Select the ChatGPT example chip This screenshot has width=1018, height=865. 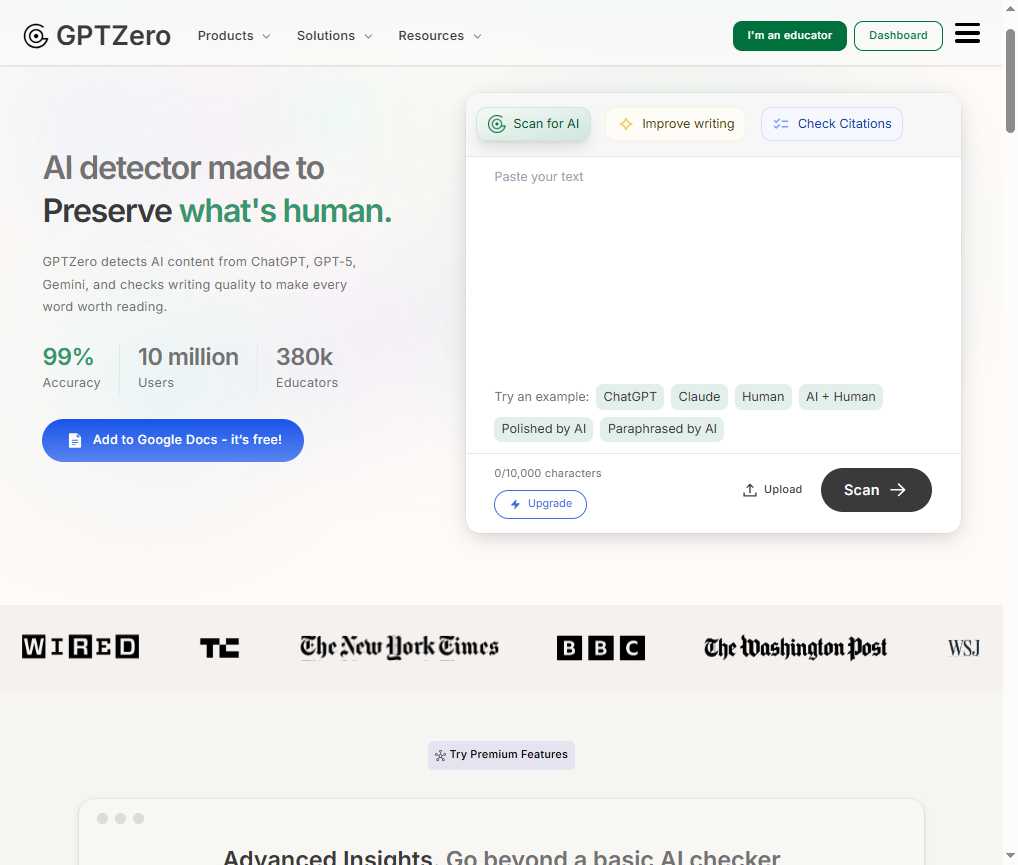[630, 397]
